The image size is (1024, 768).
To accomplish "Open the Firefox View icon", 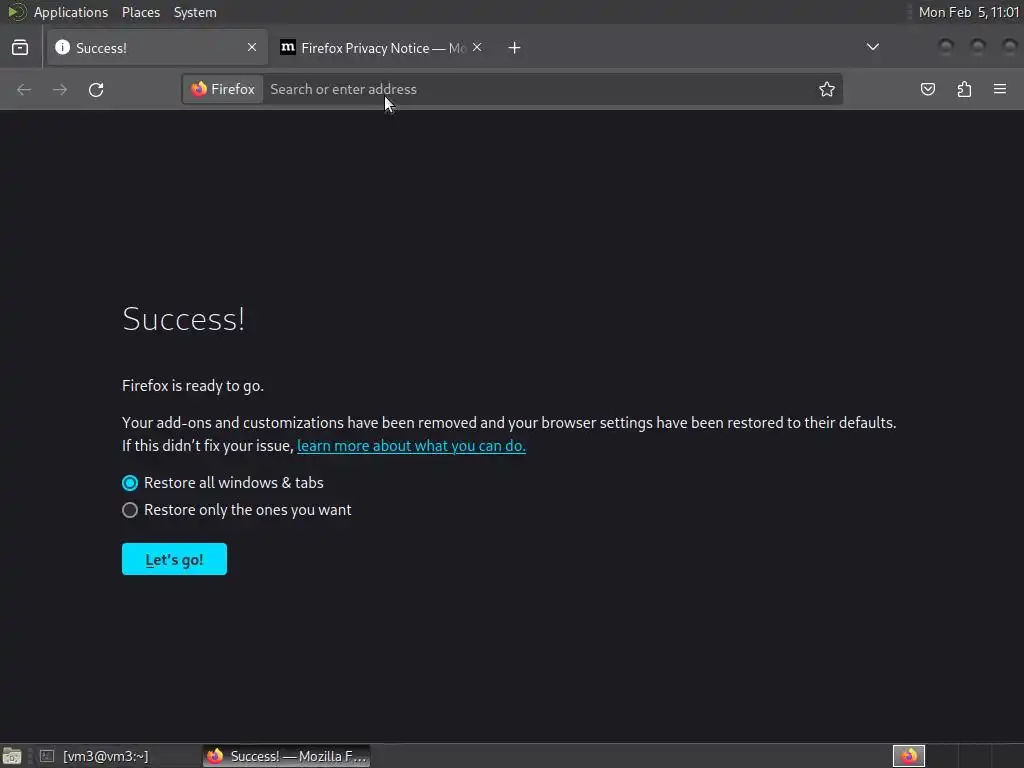I will (20, 48).
